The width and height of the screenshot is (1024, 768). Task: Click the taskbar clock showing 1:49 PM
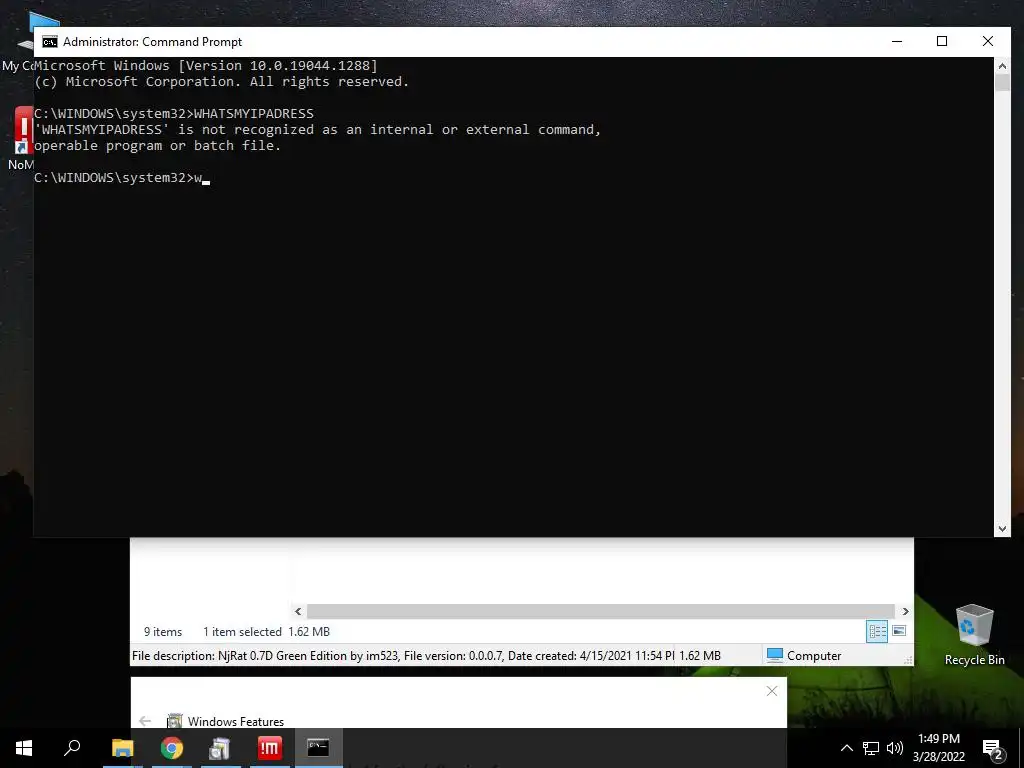[938, 739]
